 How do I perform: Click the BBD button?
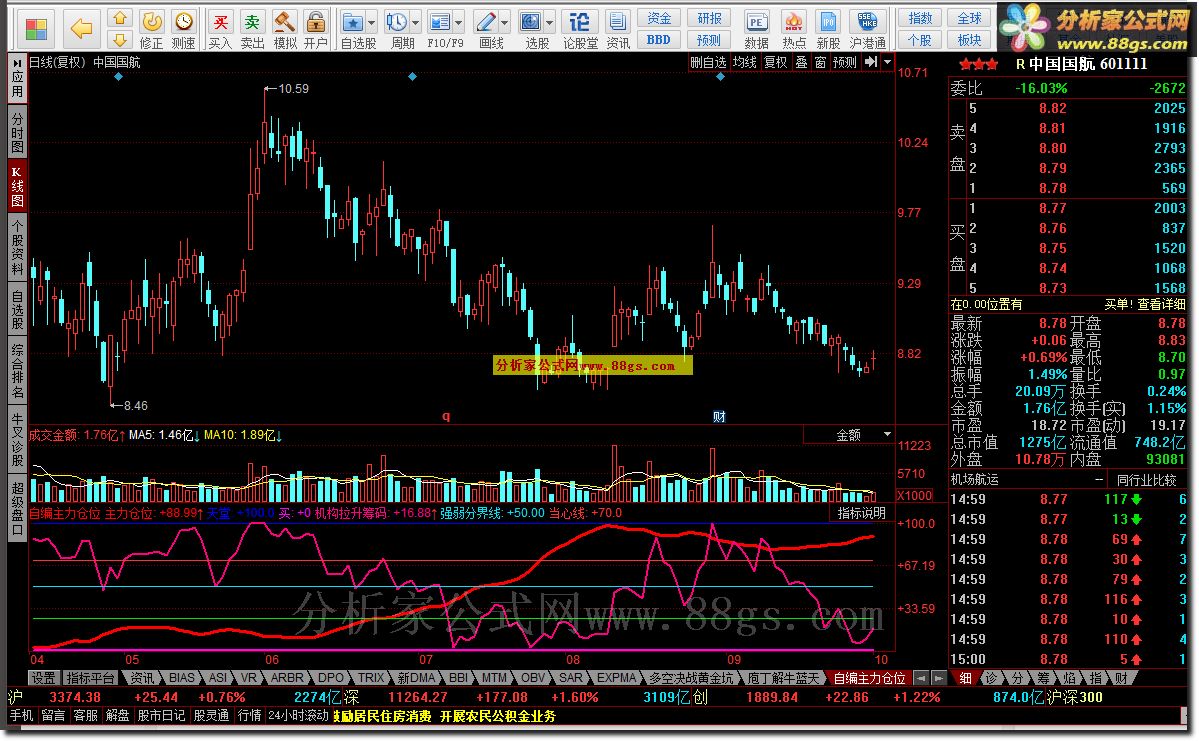click(658, 40)
